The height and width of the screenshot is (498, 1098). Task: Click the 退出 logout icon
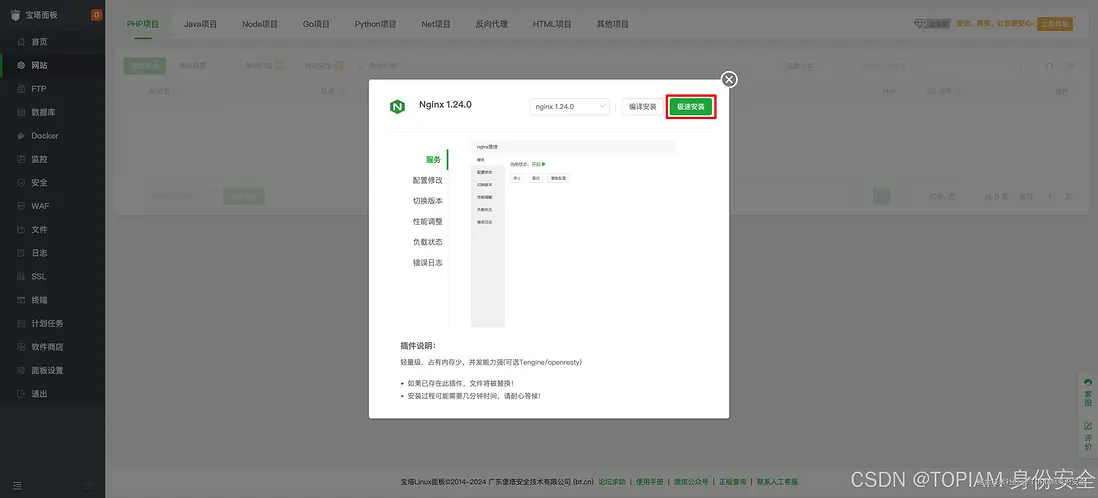tap(20, 394)
